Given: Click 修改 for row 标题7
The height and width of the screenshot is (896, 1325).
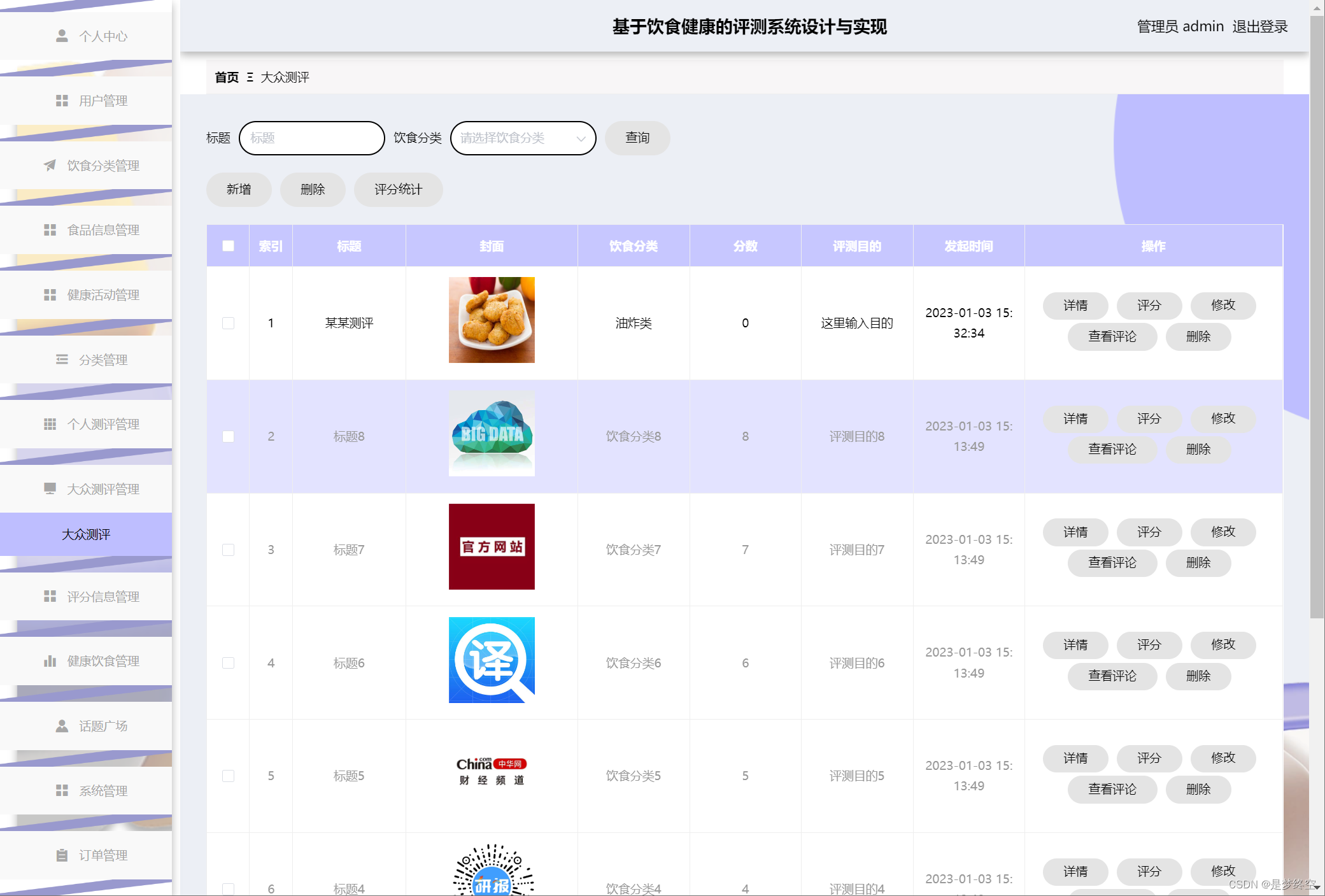Looking at the screenshot, I should coord(1223,532).
